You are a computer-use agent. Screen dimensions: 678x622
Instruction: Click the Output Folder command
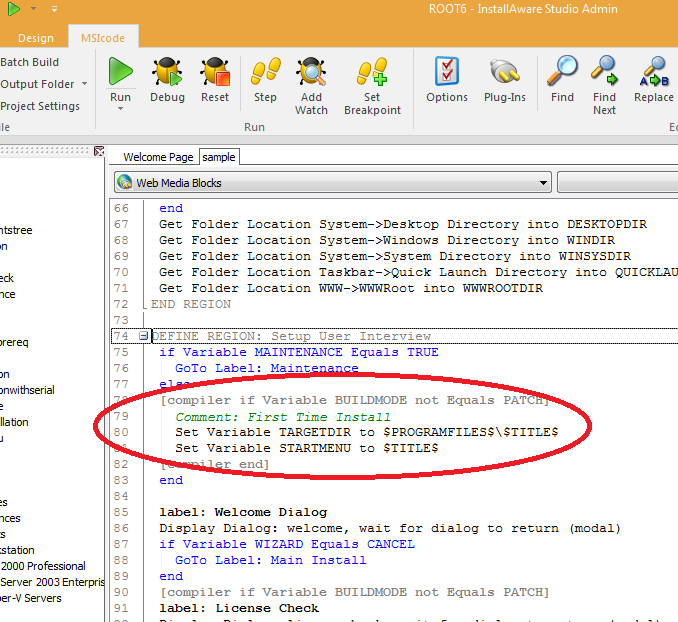click(37, 84)
